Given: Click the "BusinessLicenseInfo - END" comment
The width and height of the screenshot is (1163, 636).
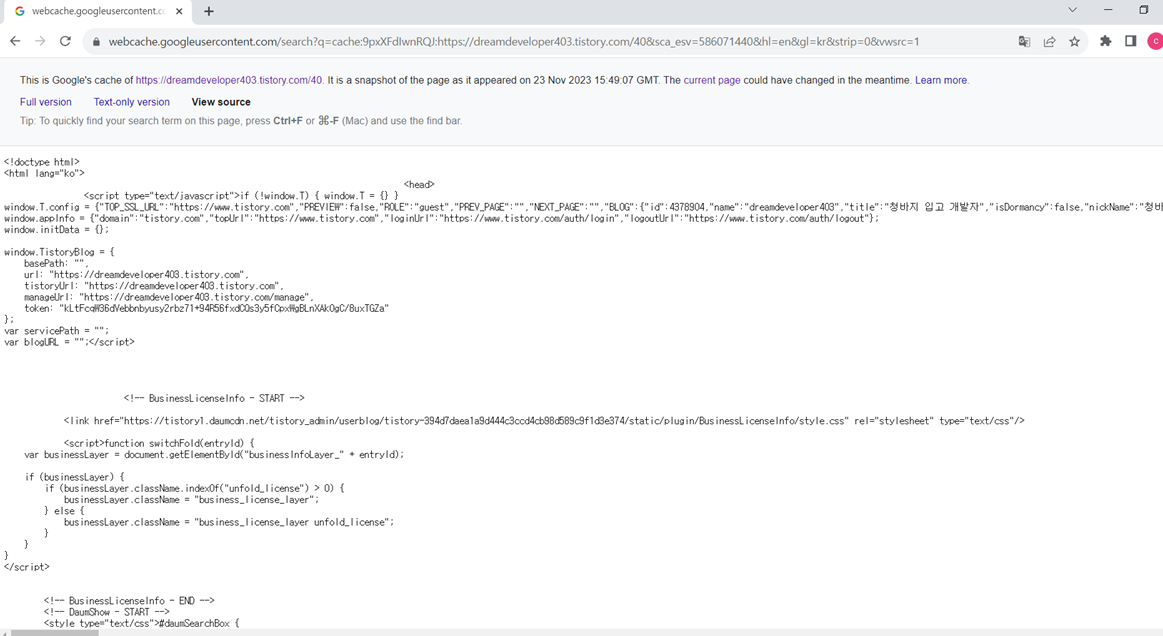Looking at the screenshot, I should 129,601.
